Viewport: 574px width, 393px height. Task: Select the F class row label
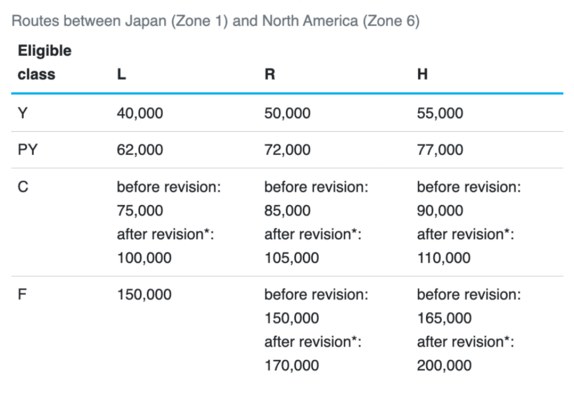[x=22, y=295]
